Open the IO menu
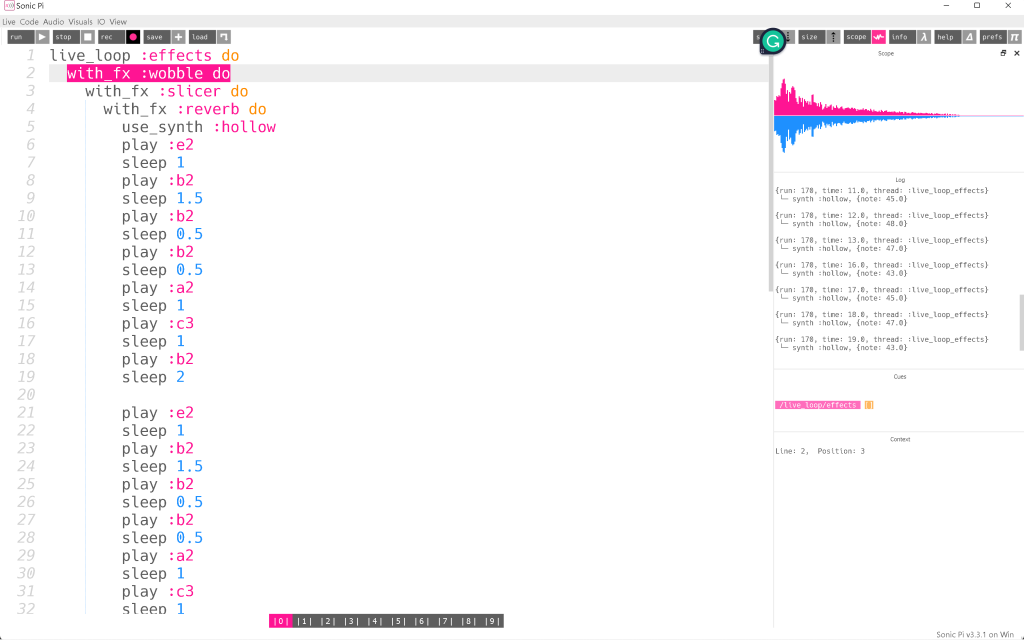This screenshot has height=640, width=1024. click(101, 22)
